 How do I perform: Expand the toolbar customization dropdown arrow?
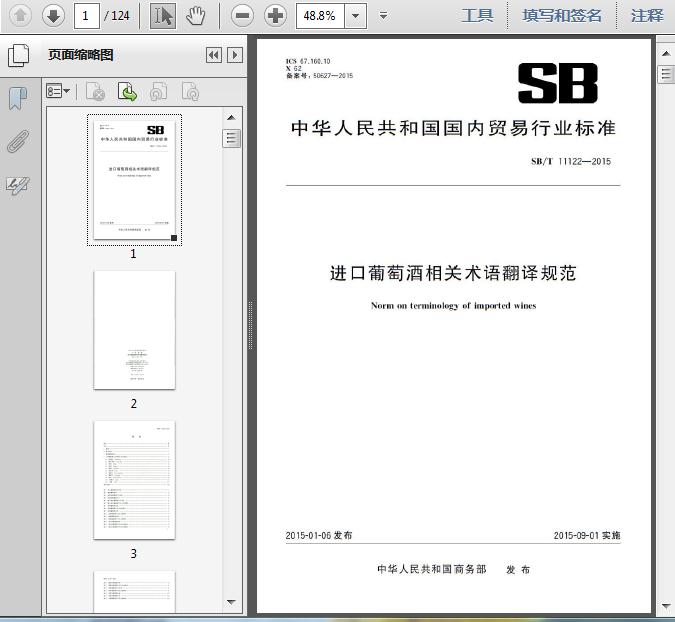tap(384, 16)
